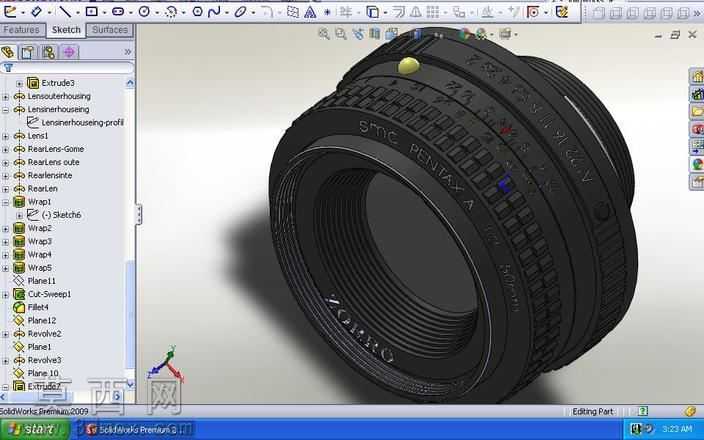This screenshot has width=704, height=440.
Task: Click the feature tree scroll-up arrow
Action: tap(130, 83)
